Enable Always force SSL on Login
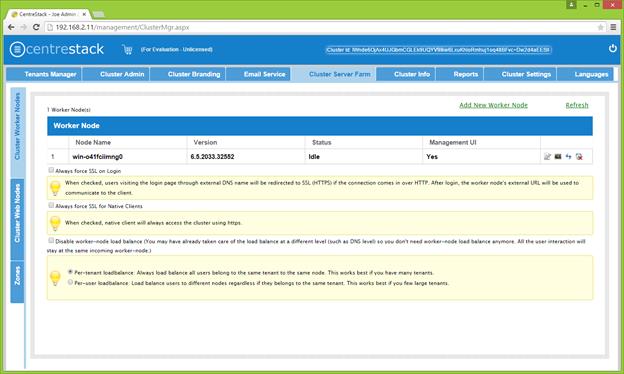Viewport: 624px width, 374px height. 51,170
